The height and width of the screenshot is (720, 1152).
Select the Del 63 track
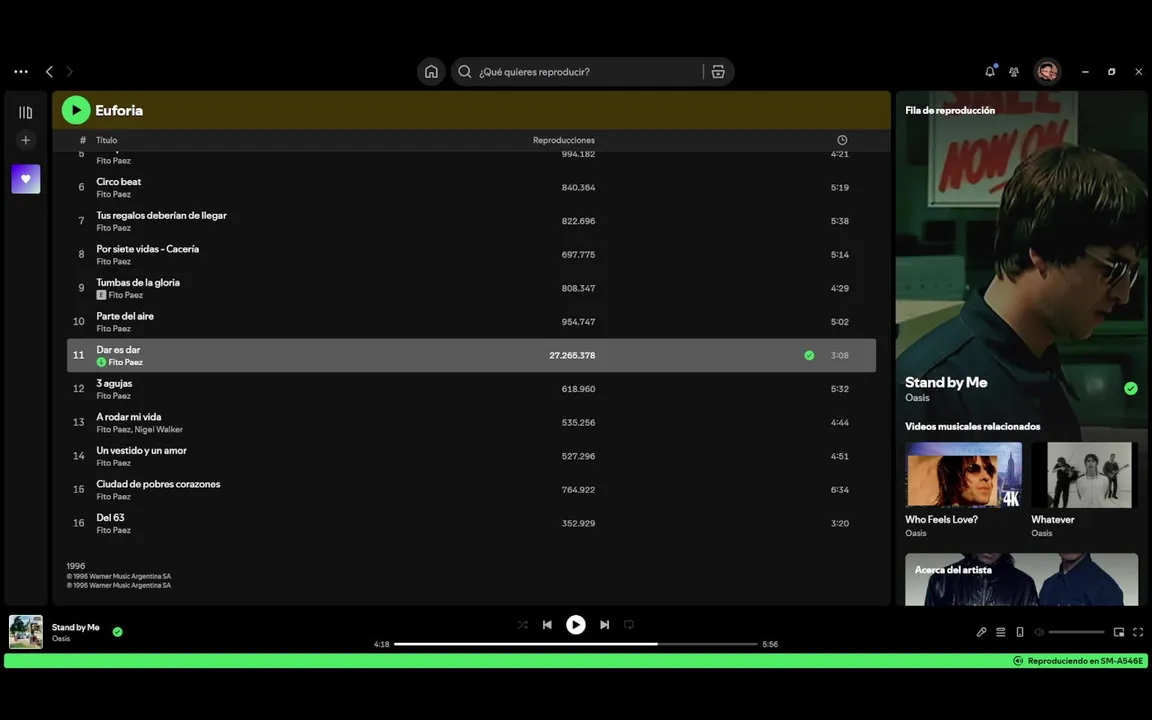tap(471, 524)
